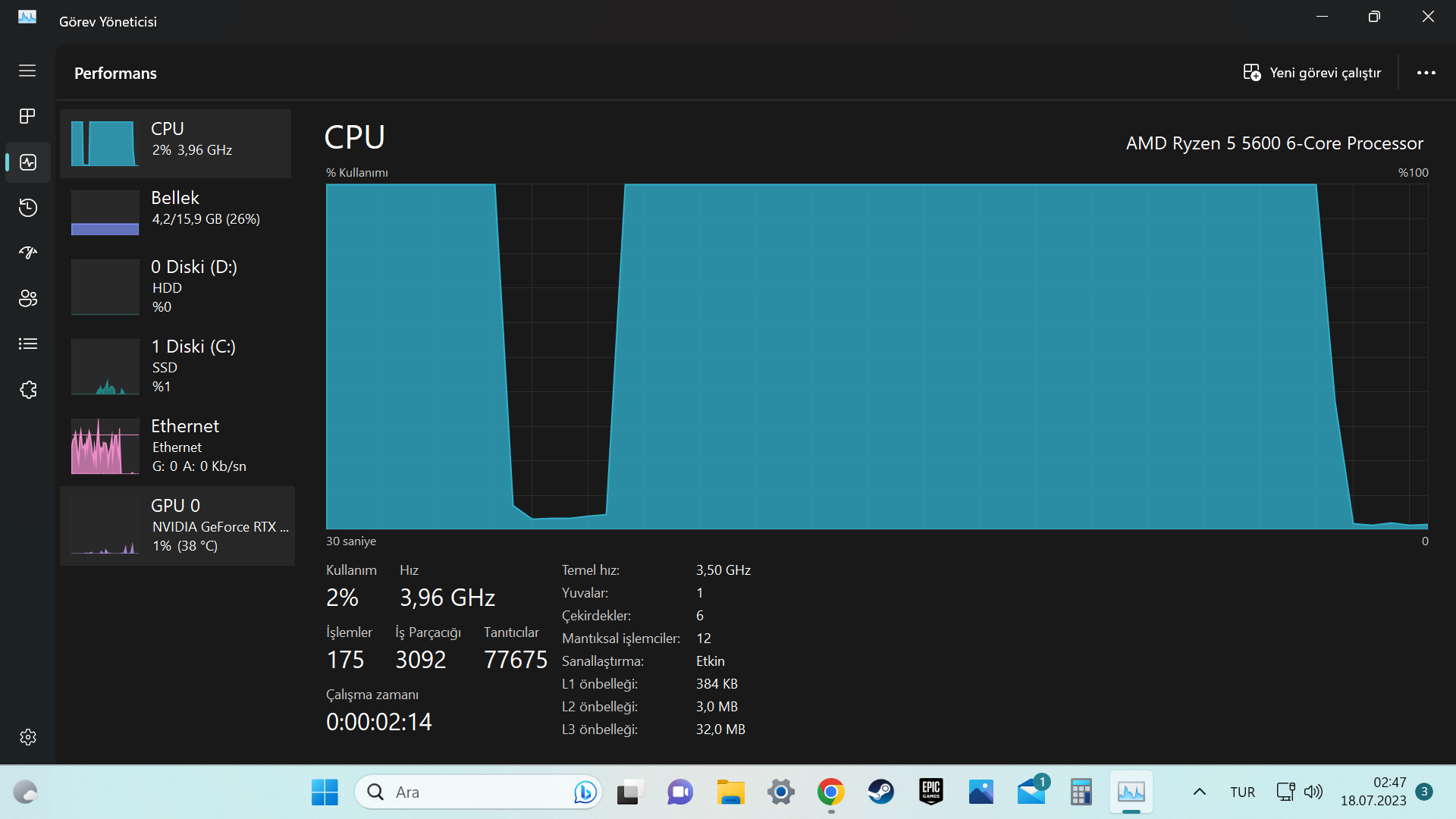Click the taskbar 'Ara' search box
Screen dimensions: 1456x819
point(479,792)
